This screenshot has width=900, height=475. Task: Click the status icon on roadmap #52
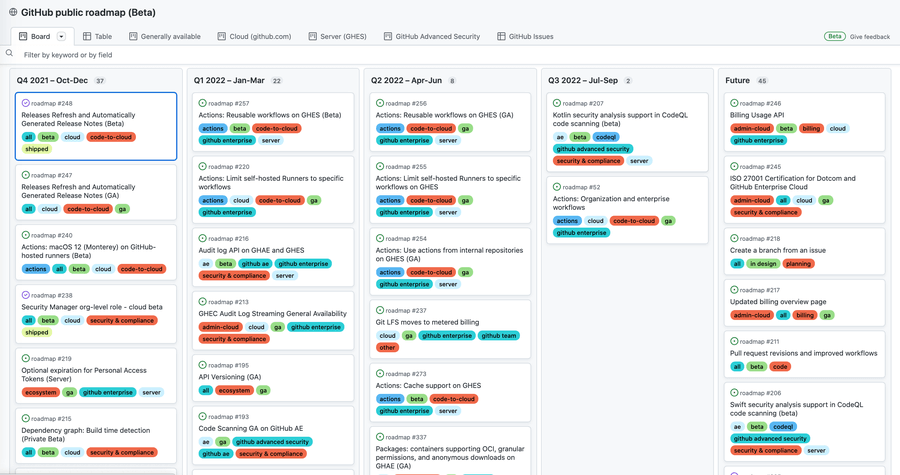(x=557, y=187)
